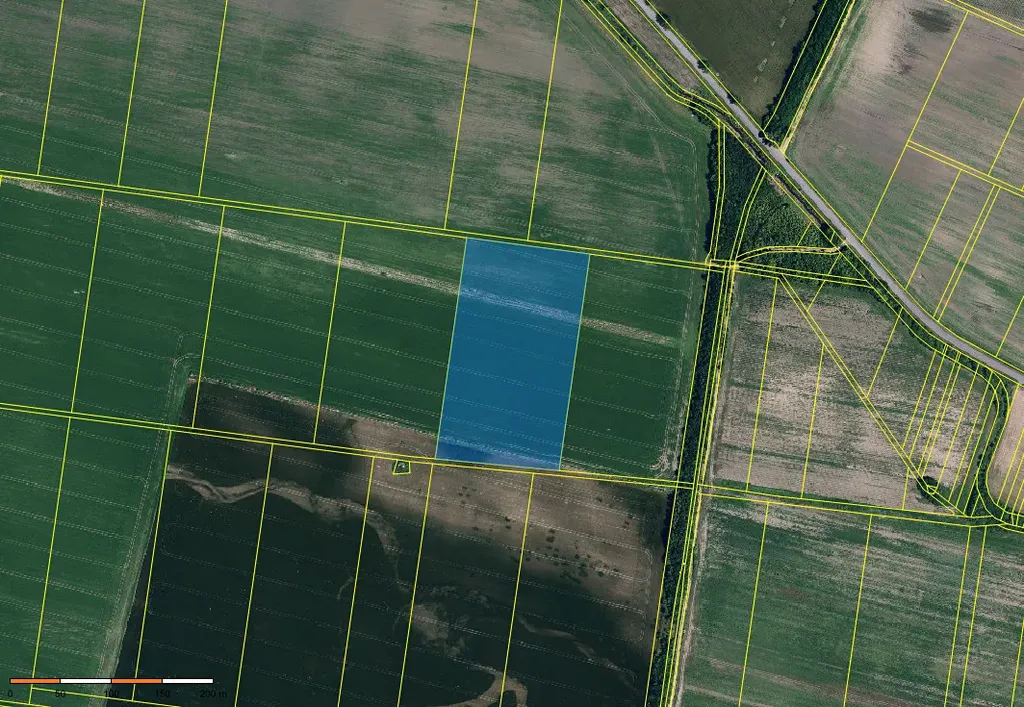This screenshot has height=707, width=1024.
Task: Click the dark field in the top right corner
Action: pos(740,40)
